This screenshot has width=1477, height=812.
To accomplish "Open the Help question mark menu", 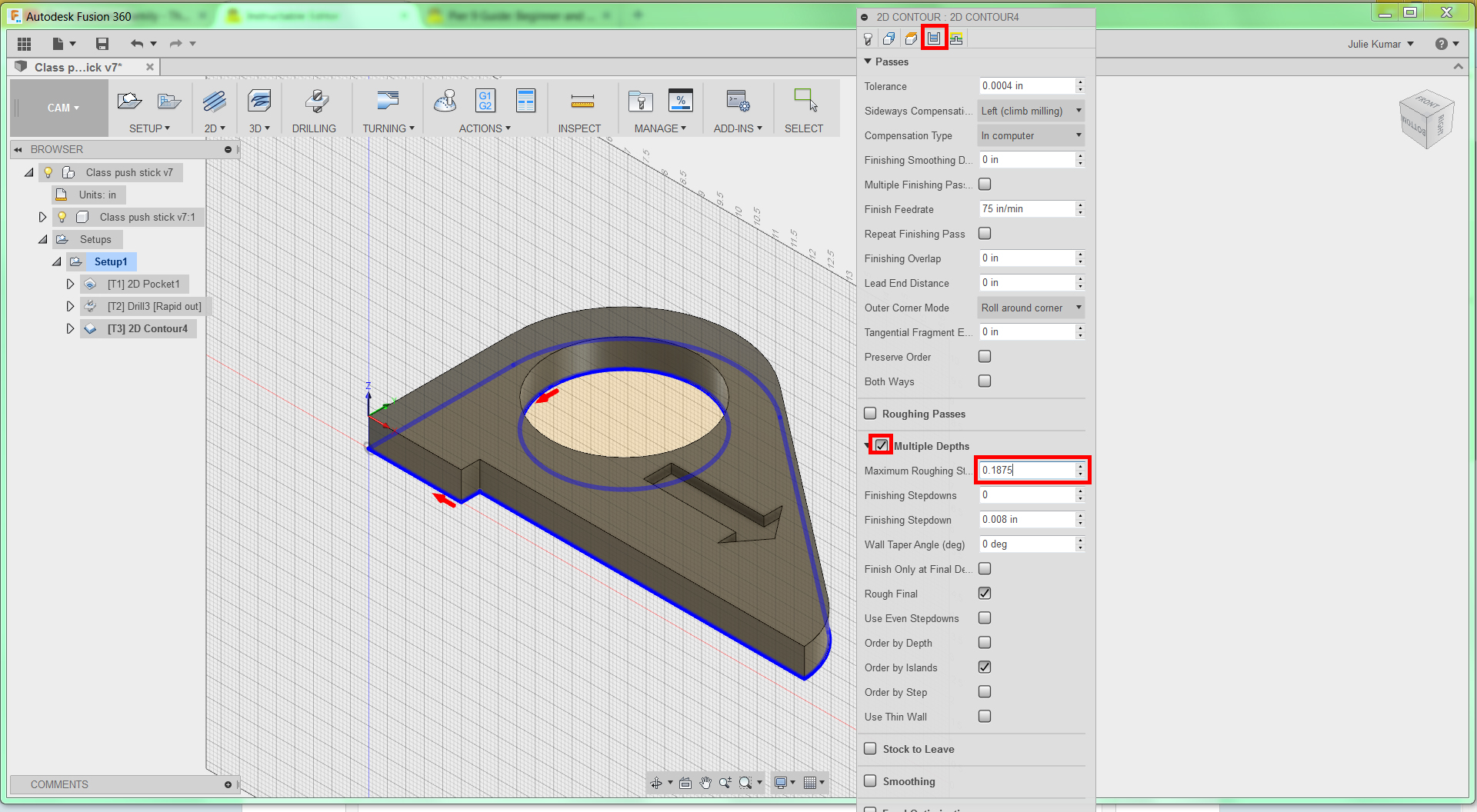I will (1446, 44).
